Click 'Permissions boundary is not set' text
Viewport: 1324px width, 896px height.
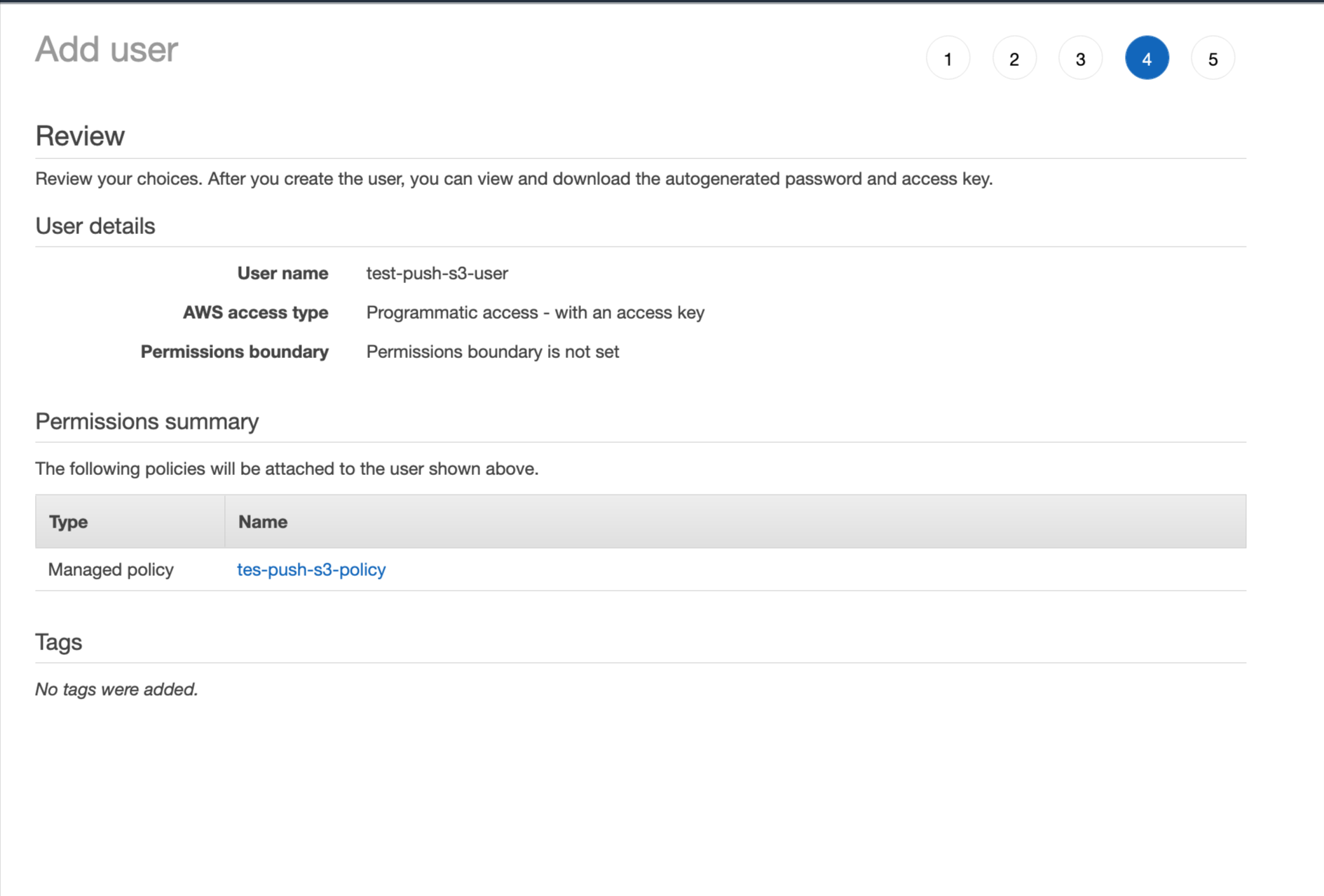point(492,352)
